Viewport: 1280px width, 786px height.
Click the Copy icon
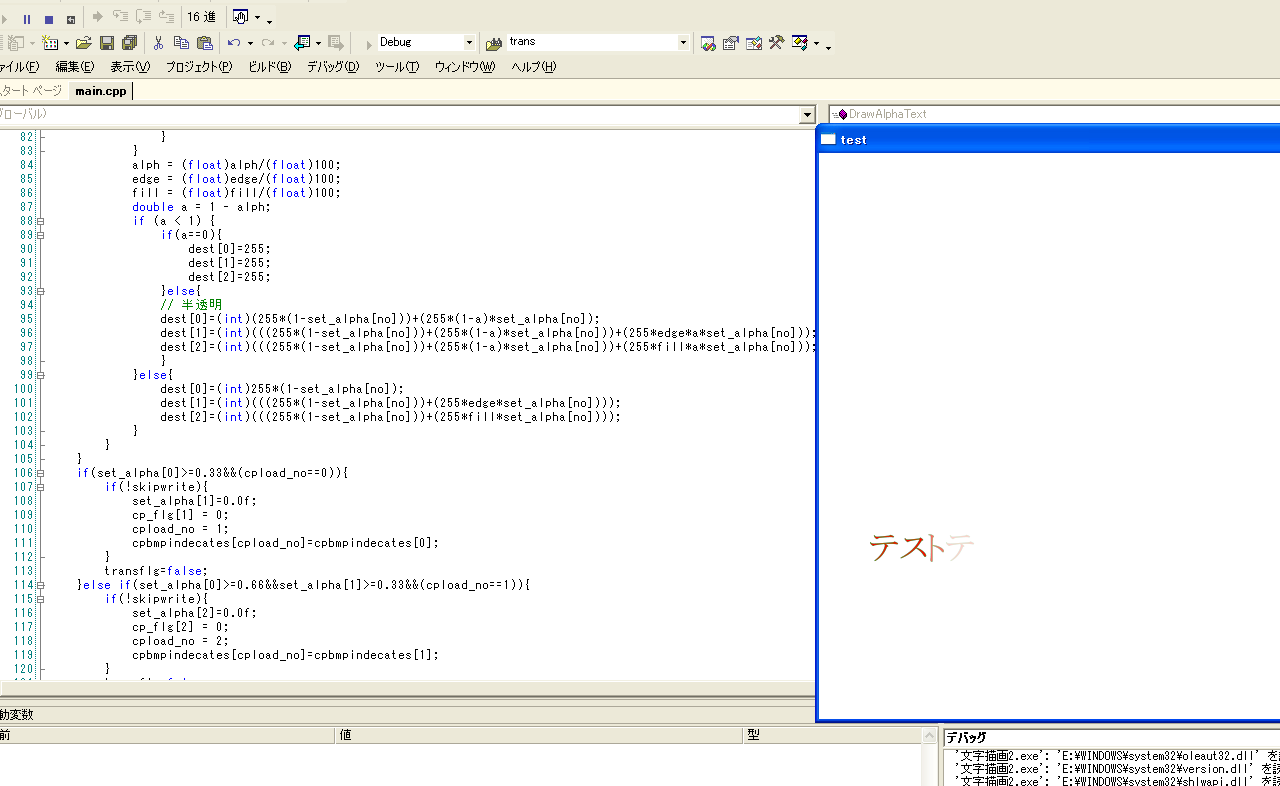[x=181, y=43]
